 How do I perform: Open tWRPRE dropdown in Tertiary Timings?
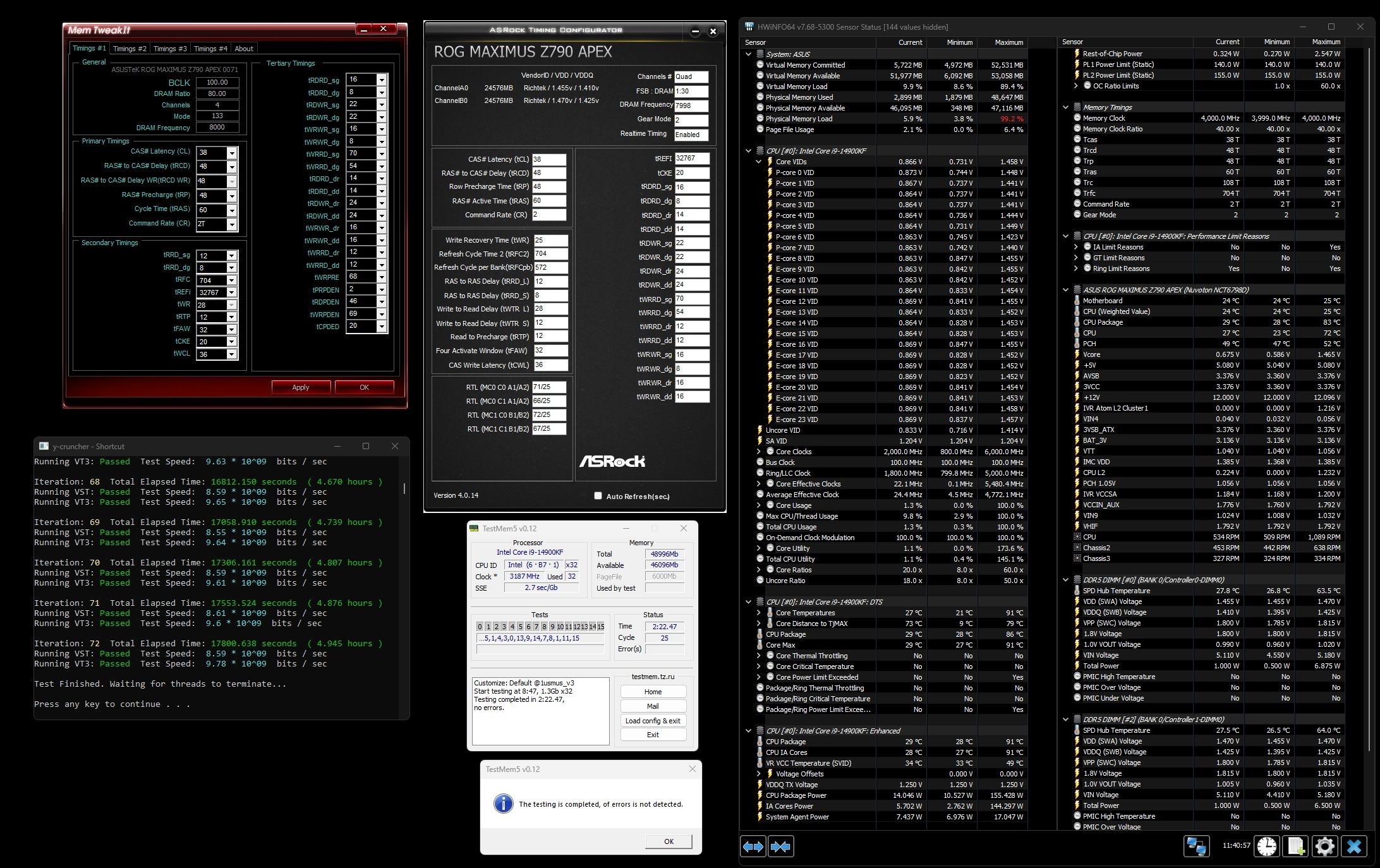coord(382,277)
